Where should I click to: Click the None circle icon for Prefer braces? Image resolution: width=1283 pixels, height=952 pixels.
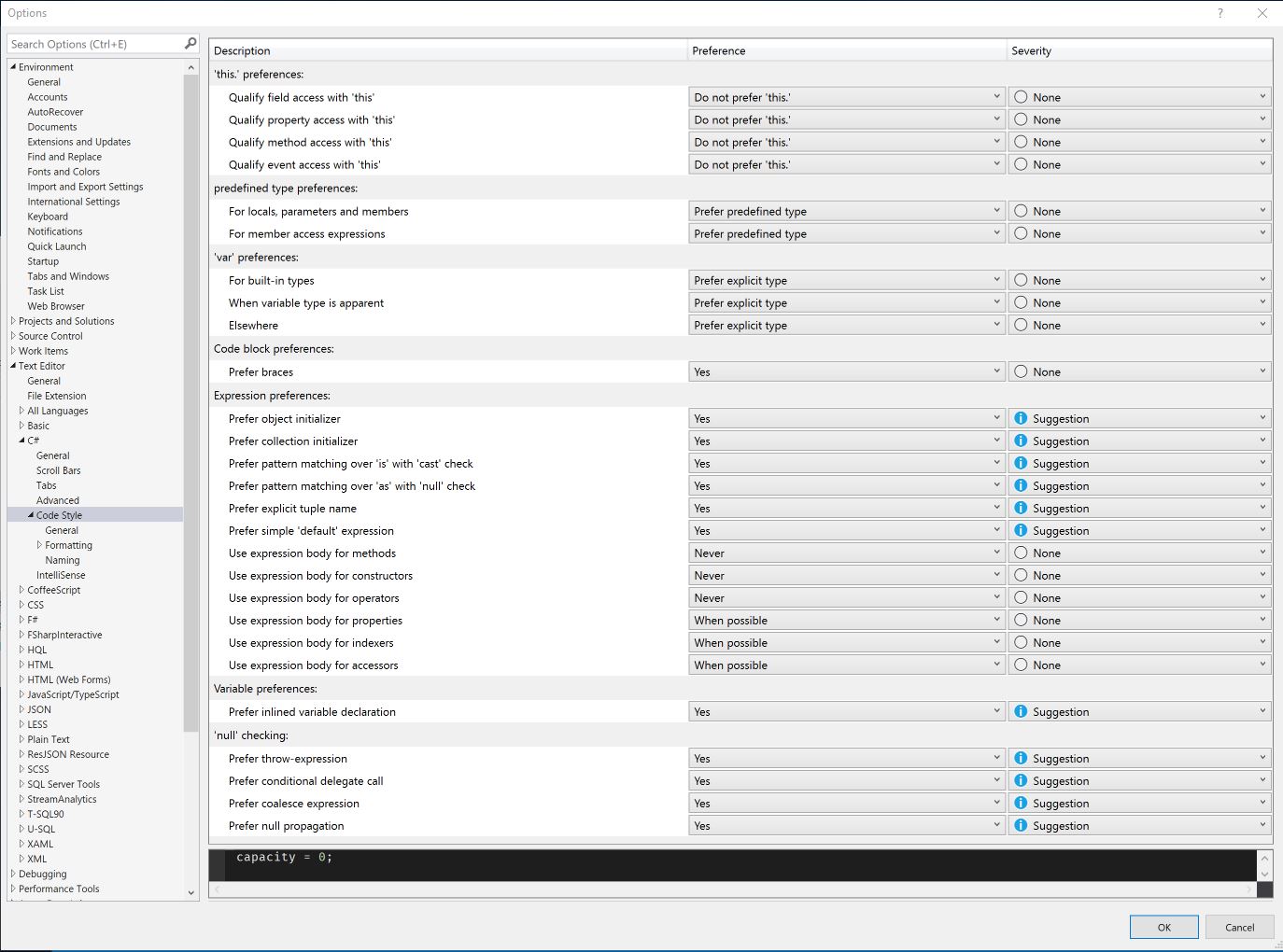(1021, 372)
